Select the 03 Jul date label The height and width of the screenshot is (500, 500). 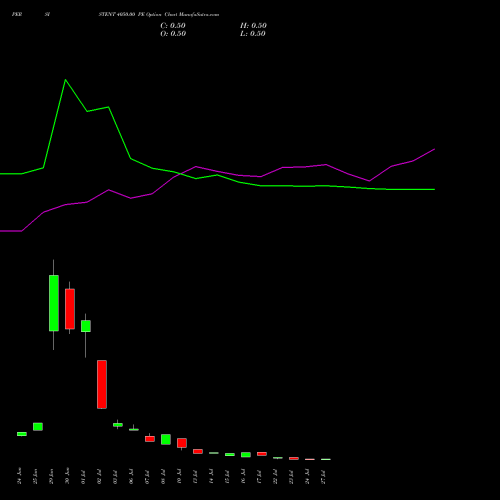click(115, 477)
